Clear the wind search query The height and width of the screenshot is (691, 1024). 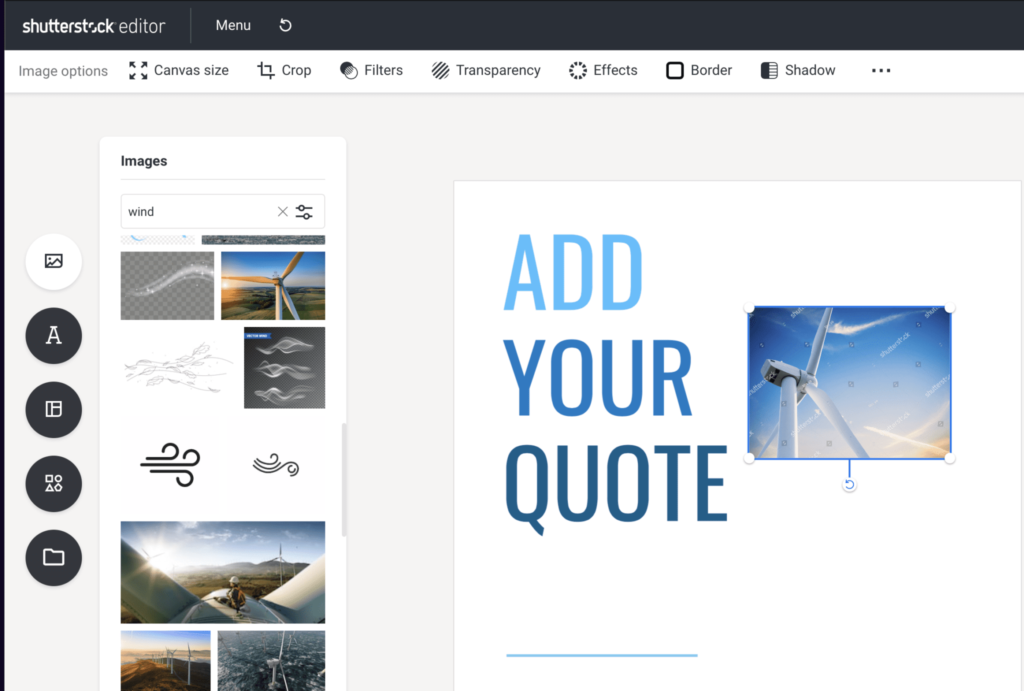pyautogui.click(x=281, y=211)
